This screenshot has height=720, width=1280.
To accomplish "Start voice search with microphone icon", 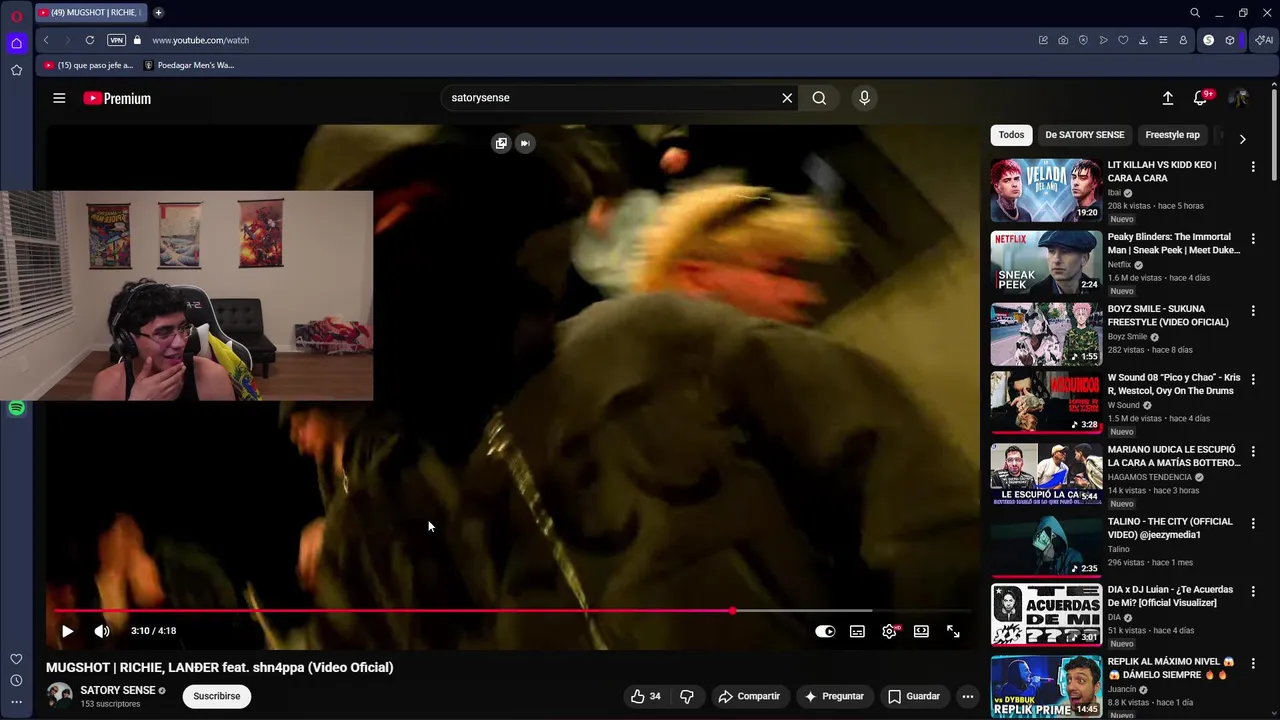I will [x=865, y=98].
